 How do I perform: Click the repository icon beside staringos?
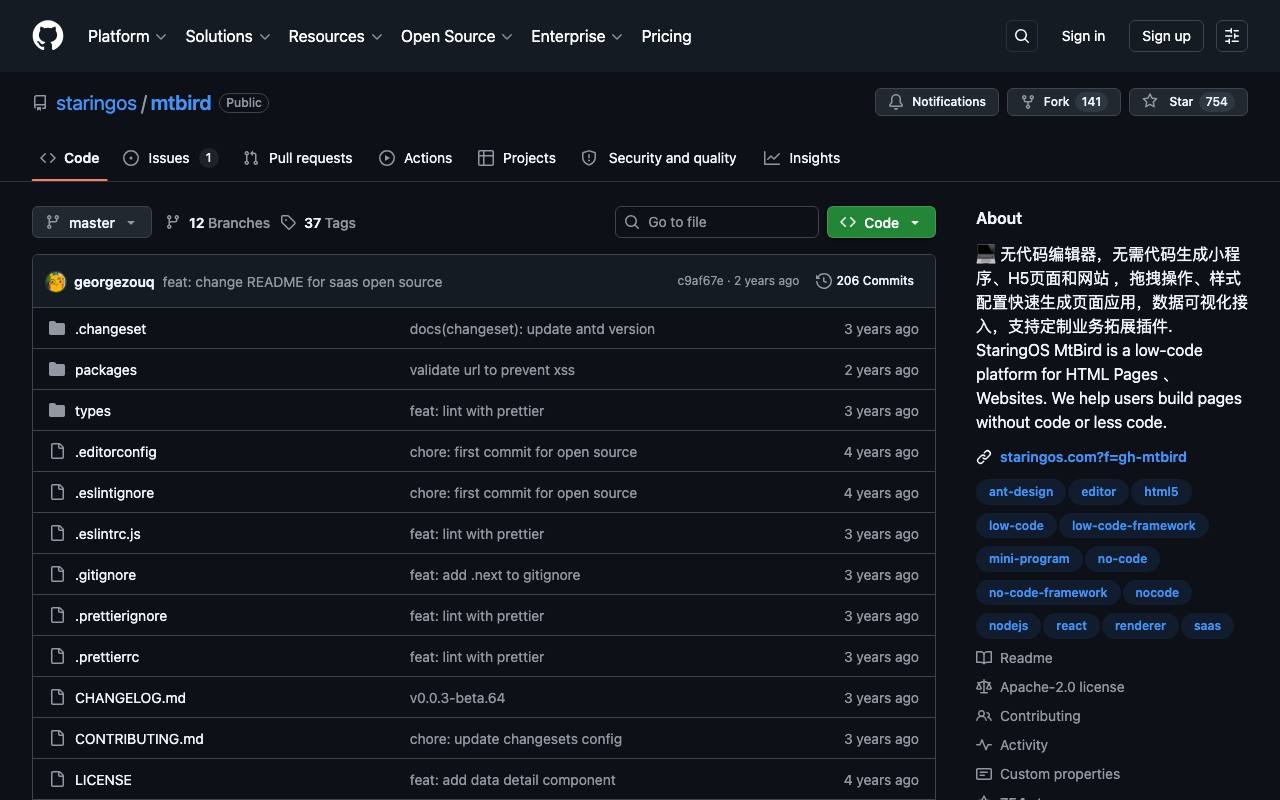click(40, 103)
